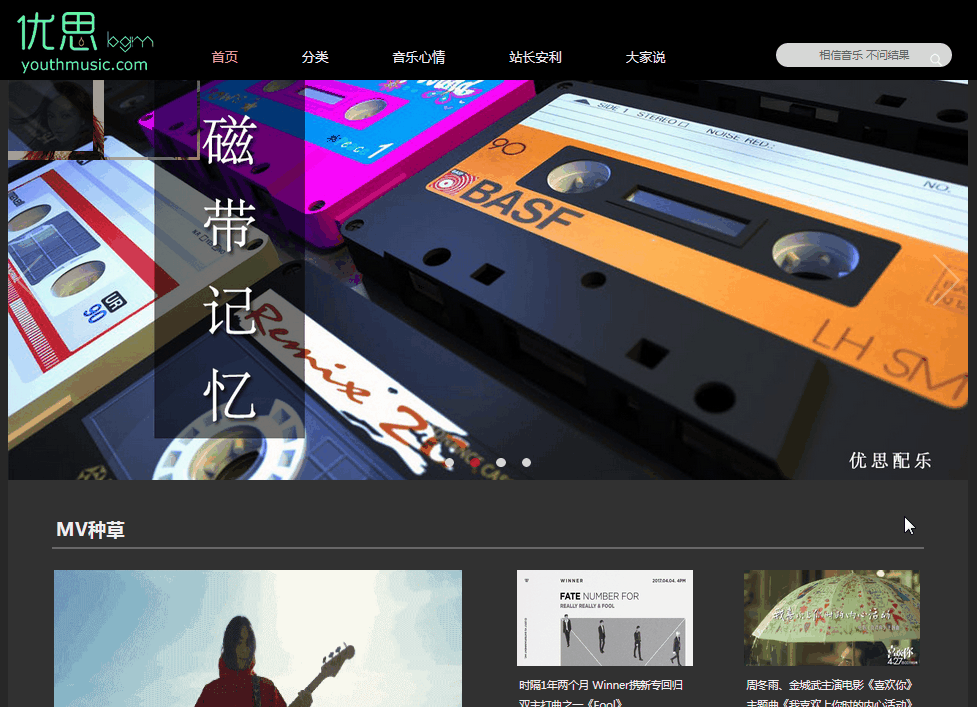Viewport: 977px width, 707px height.
Task: Select the fourth carousel dot
Action: coord(527,462)
